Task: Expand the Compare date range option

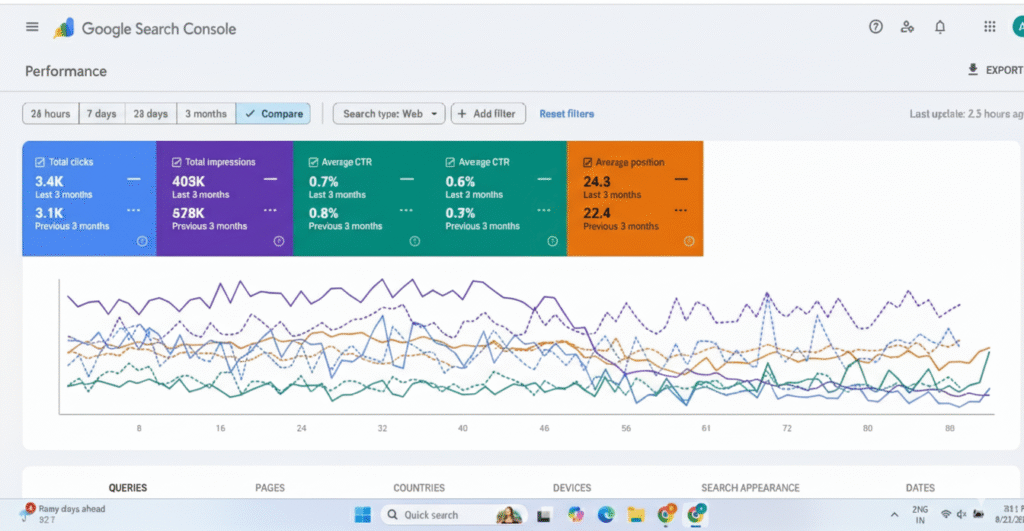Action: (273, 114)
